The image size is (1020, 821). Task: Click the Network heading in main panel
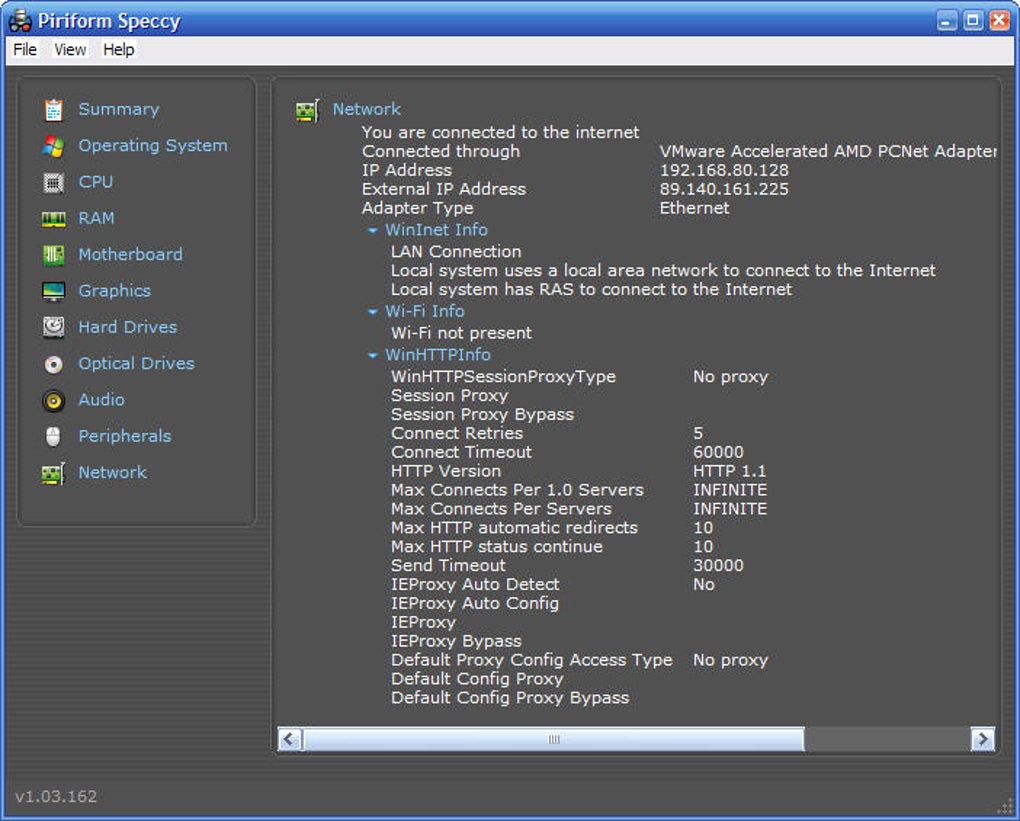coord(367,109)
